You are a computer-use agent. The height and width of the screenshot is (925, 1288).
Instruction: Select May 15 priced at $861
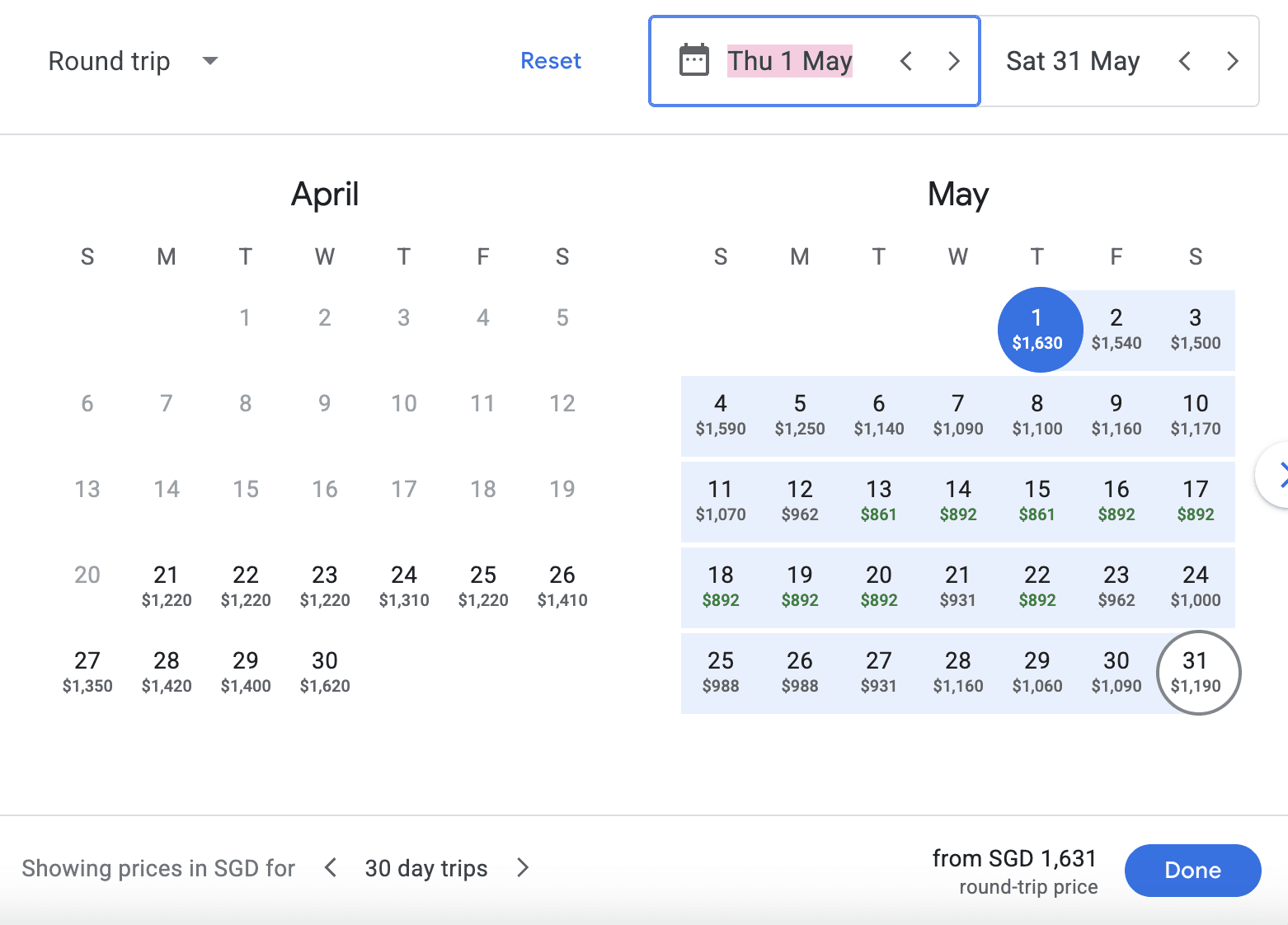tap(1037, 500)
